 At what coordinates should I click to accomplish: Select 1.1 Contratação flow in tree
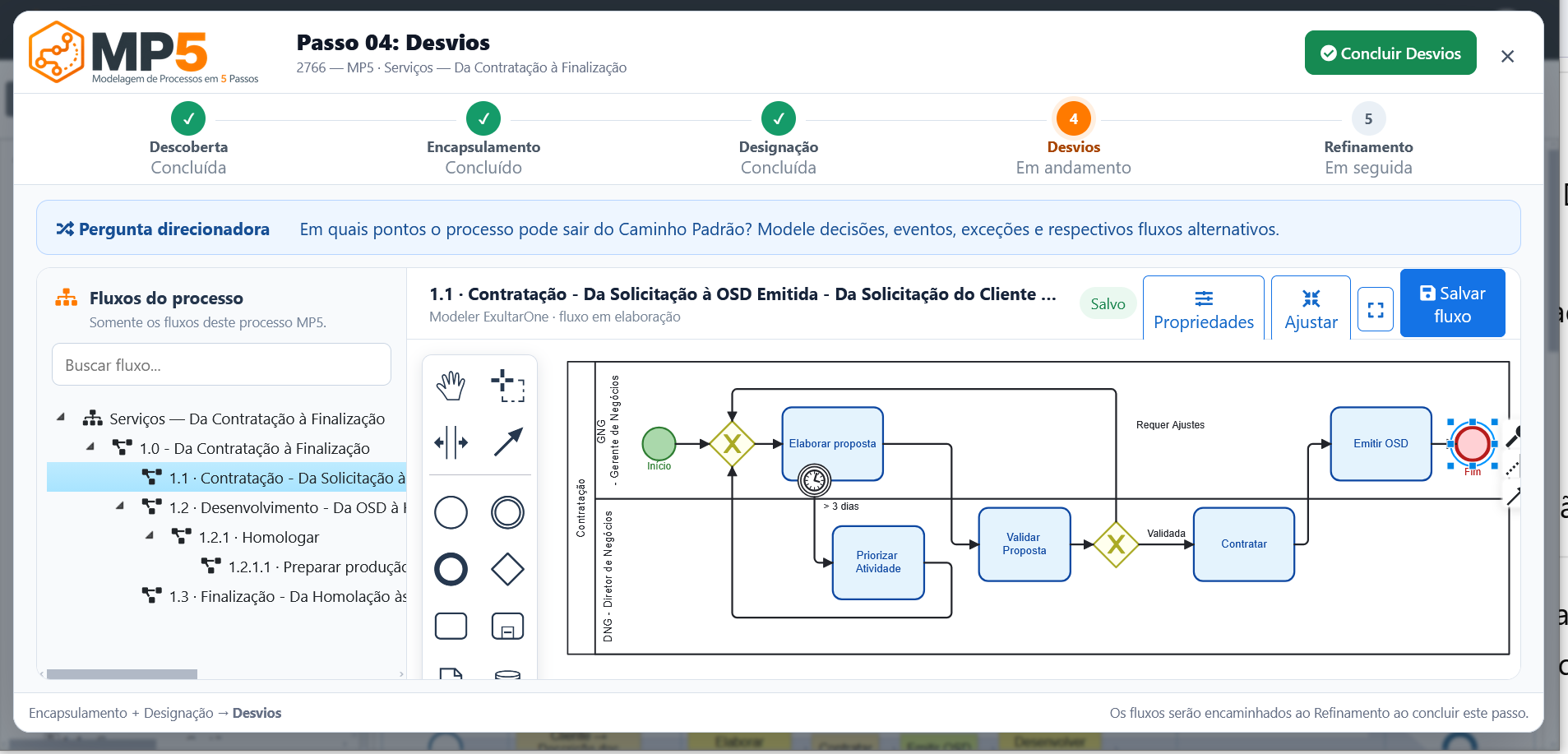(x=227, y=477)
